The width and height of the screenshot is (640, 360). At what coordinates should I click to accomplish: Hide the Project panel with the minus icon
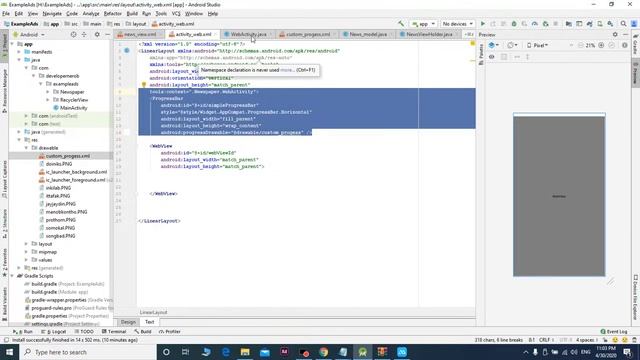coord(107,35)
